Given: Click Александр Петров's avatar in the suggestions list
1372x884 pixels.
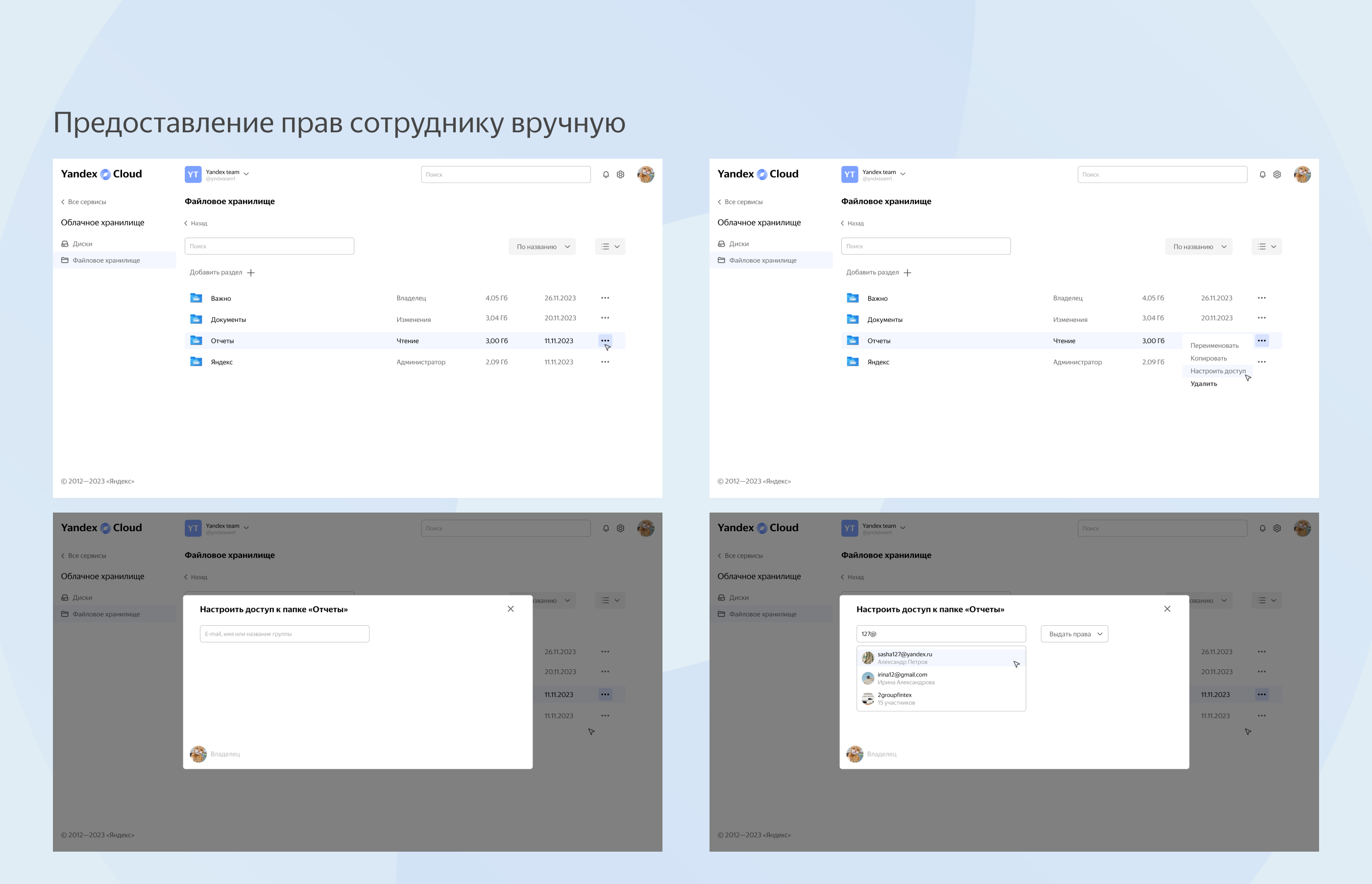Looking at the screenshot, I should 868,658.
